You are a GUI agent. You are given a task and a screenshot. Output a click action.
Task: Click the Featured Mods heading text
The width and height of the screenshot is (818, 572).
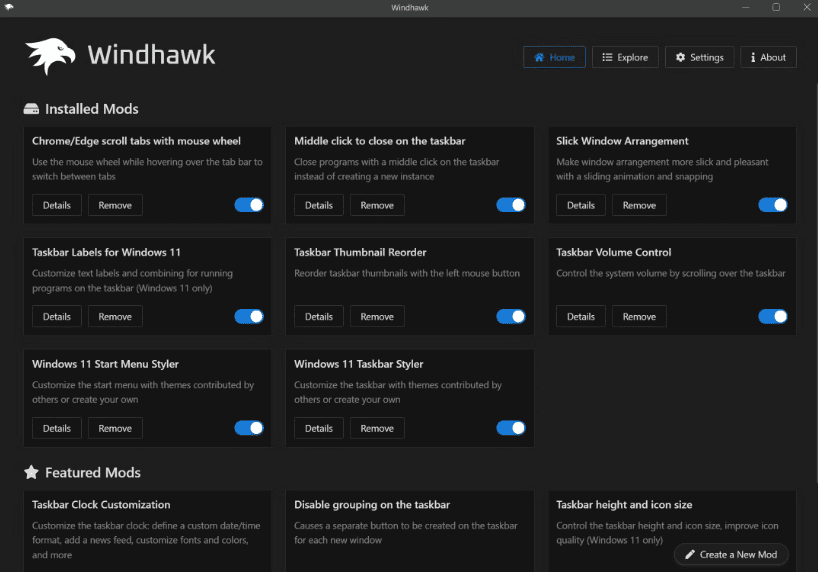pos(93,472)
